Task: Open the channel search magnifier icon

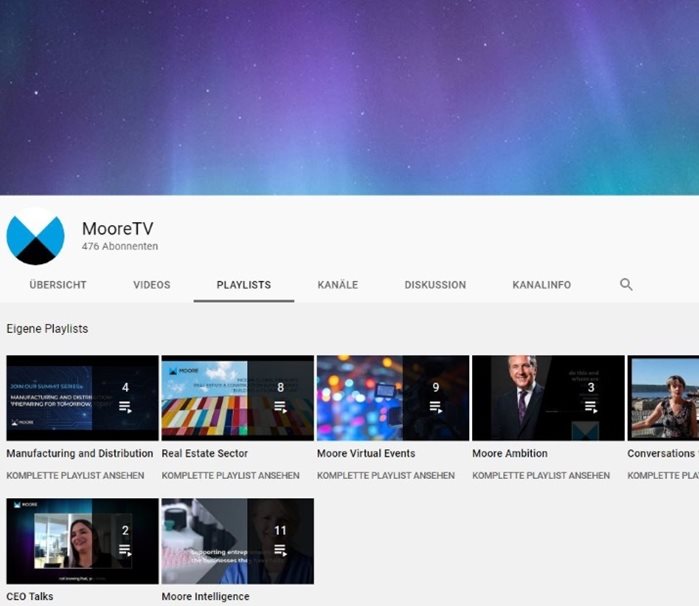Action: (626, 284)
